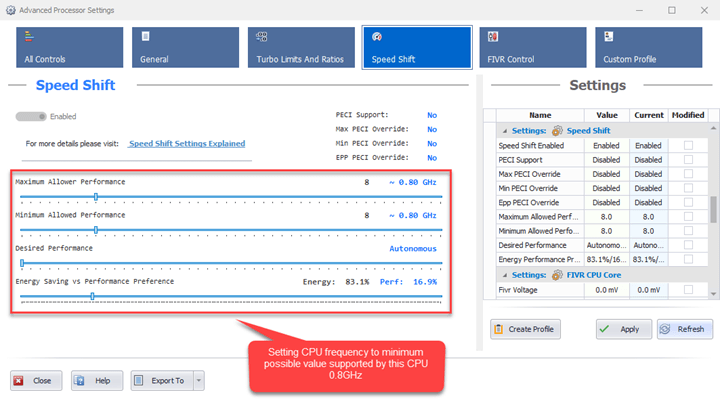Click the Refresh button

pos(685,329)
